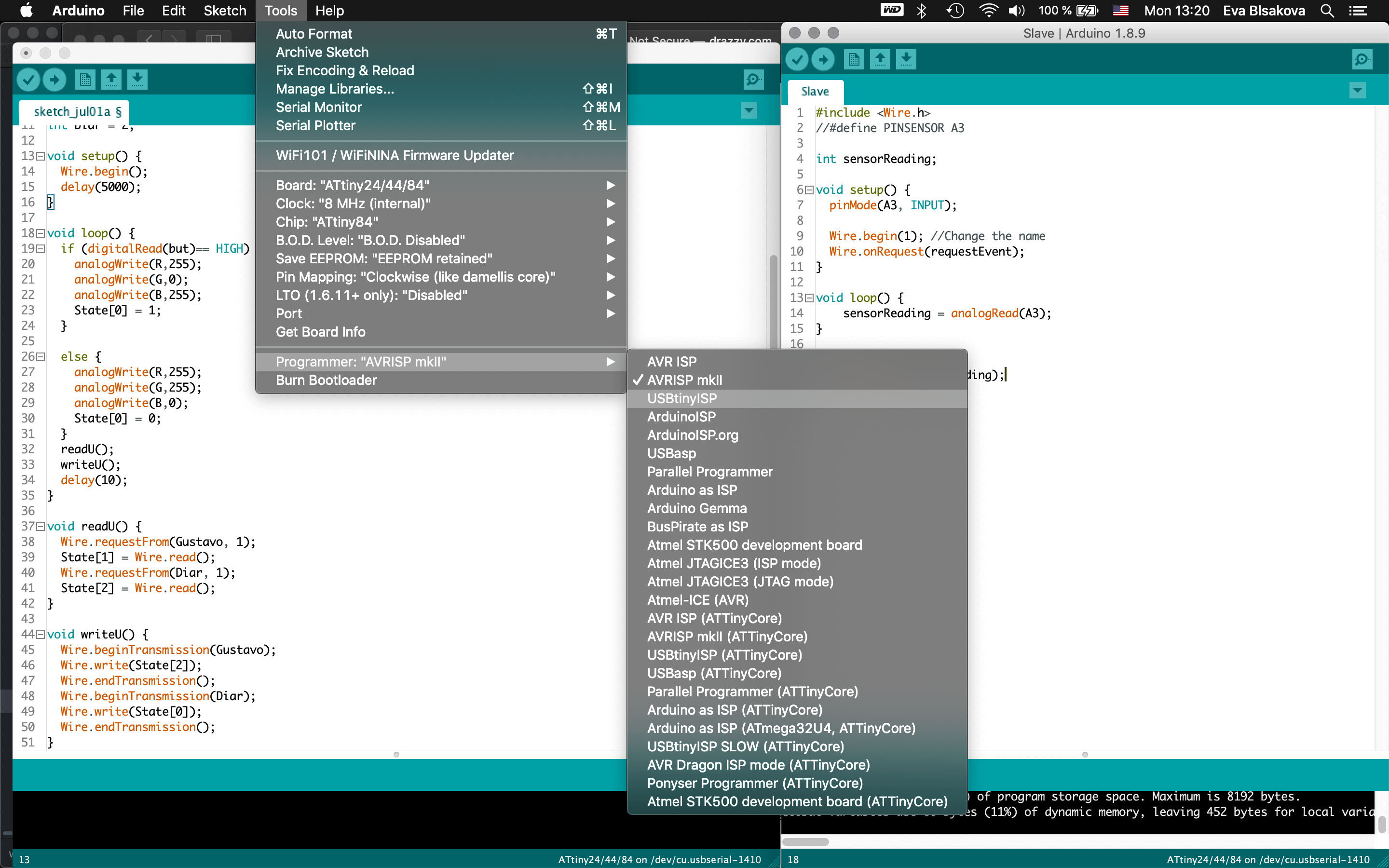Click Verify checkmark in left sketch window
The height and width of the screenshot is (868, 1389).
28,79
